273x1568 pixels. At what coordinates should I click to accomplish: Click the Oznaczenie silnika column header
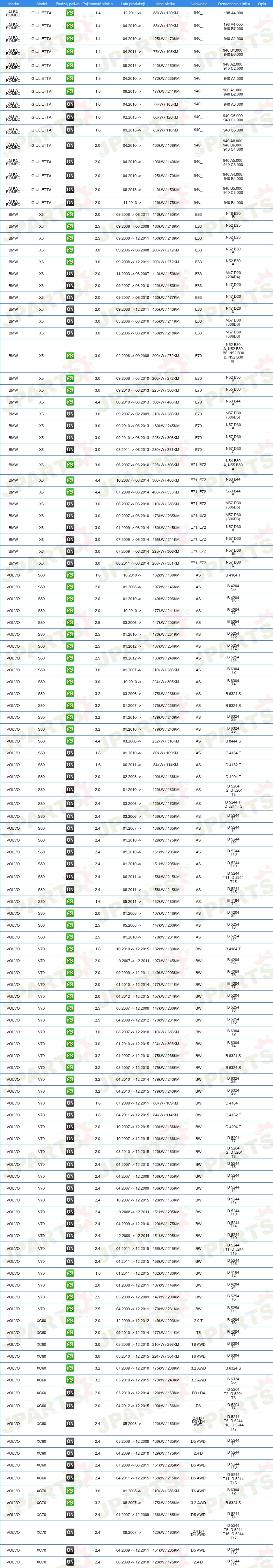point(234,3)
